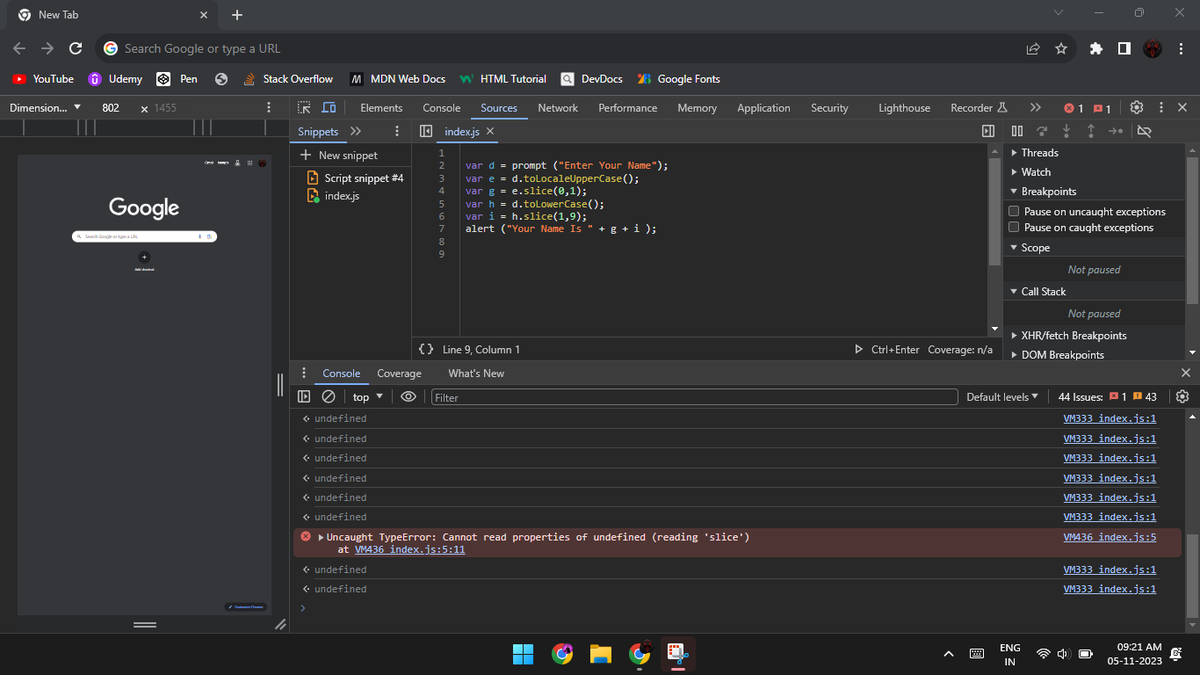Viewport: 1200px width, 675px height.
Task: Click the inspect element picker icon
Action: 304,108
